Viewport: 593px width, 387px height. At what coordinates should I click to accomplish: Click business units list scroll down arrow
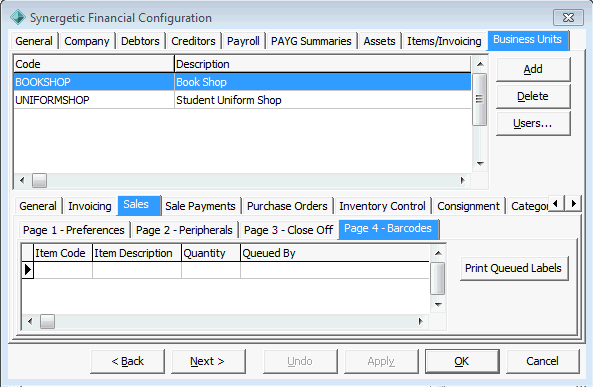[480, 163]
